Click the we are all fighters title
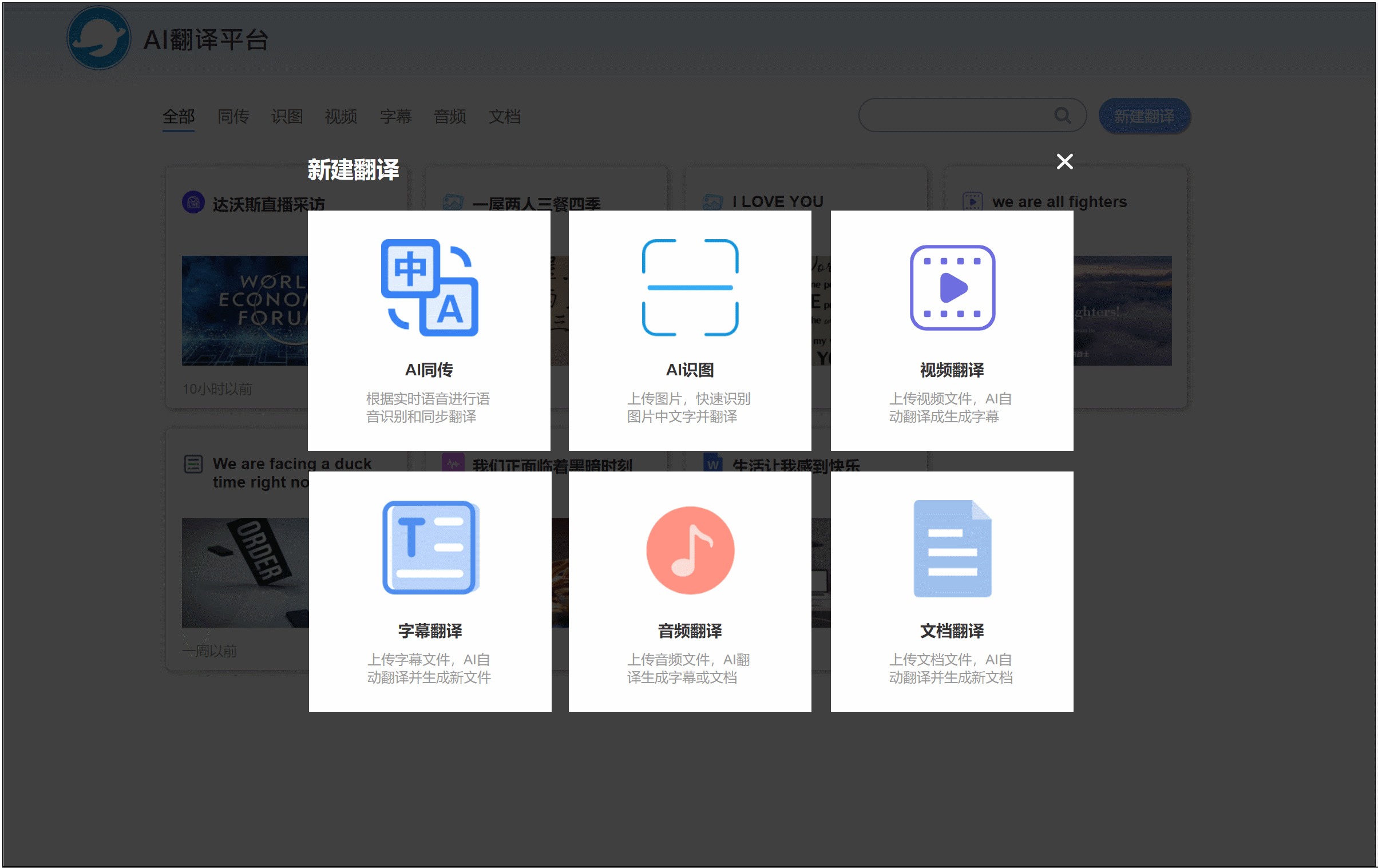 click(1060, 201)
